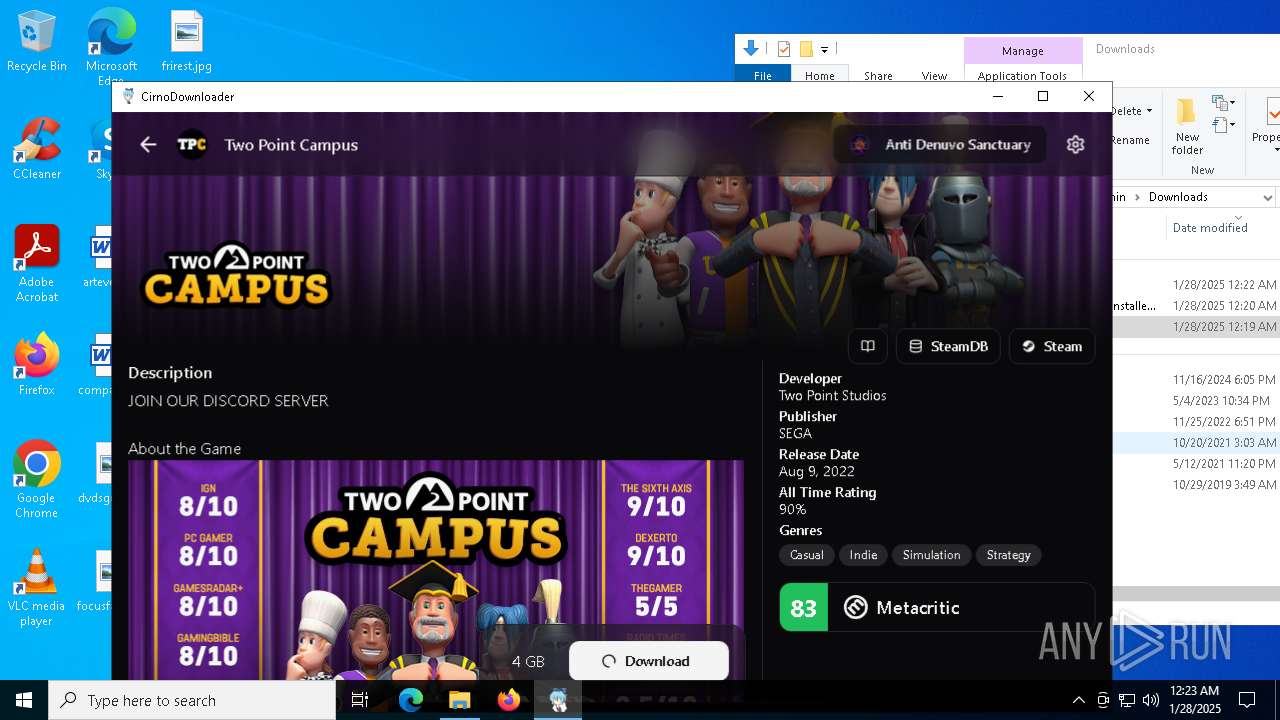Viewport: 1280px width, 720px height.
Task: Sort by the Date modified column
Action: [1210, 228]
